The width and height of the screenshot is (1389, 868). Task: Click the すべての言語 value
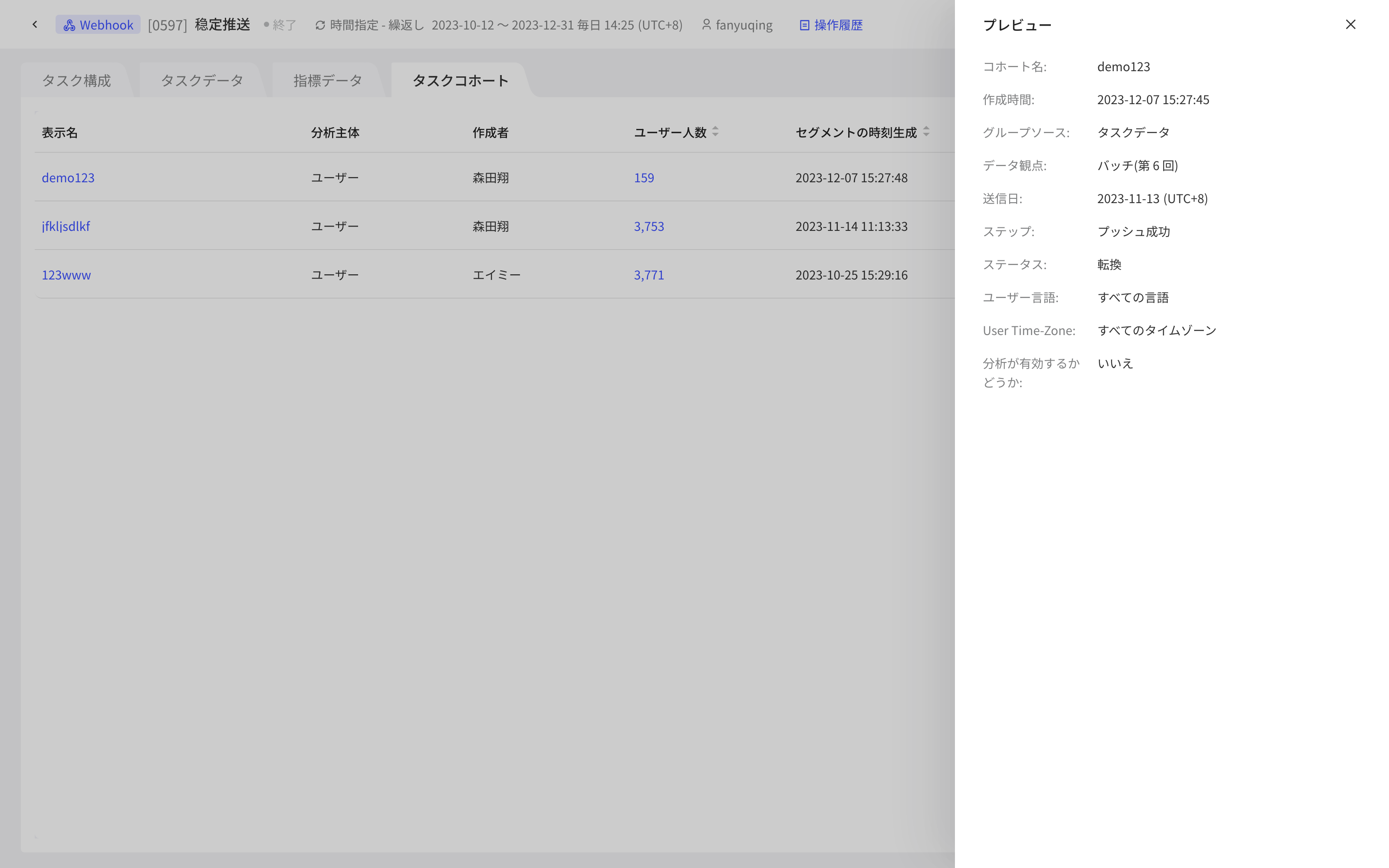click(1133, 297)
